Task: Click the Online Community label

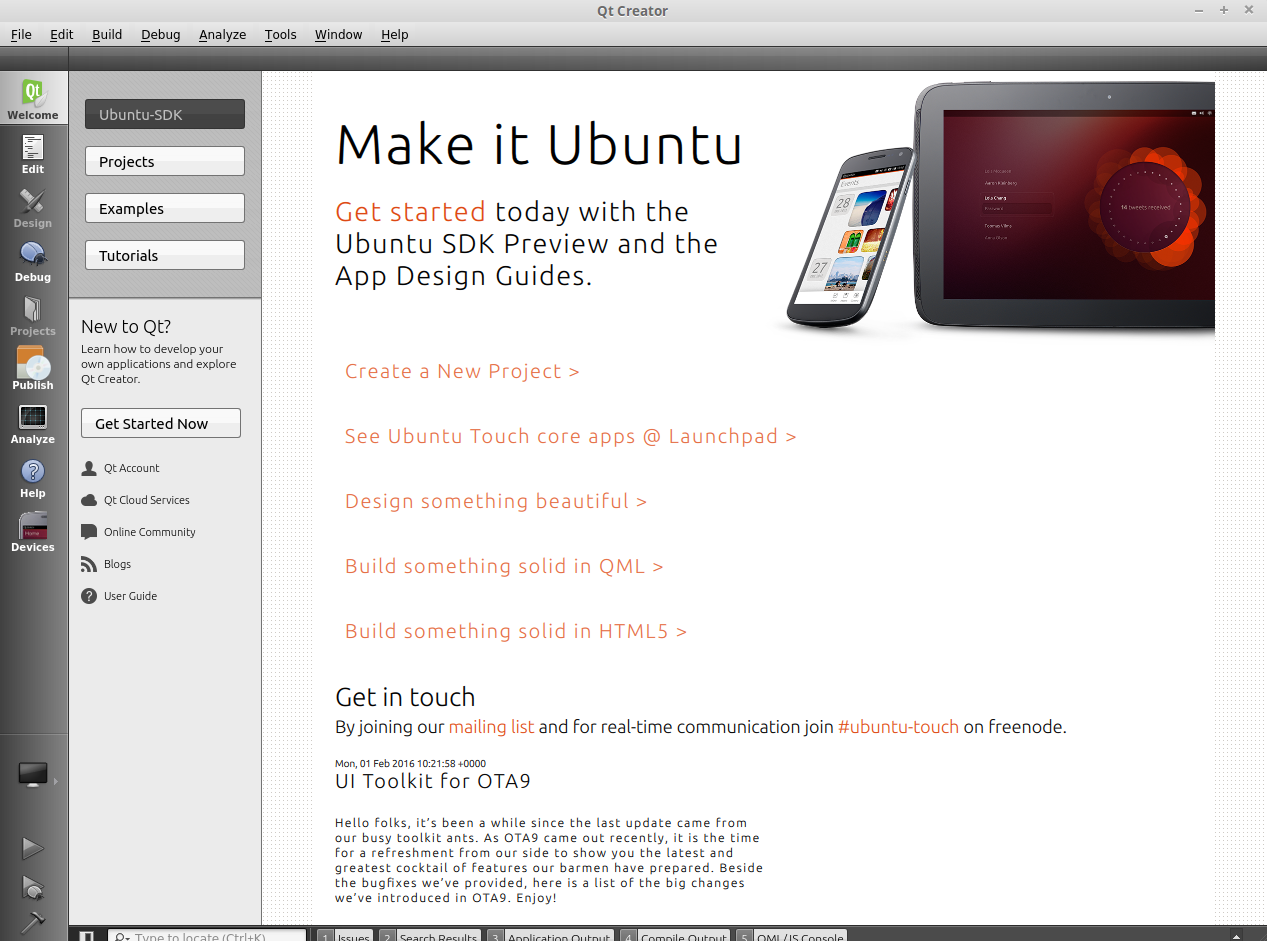Action: pos(150,532)
